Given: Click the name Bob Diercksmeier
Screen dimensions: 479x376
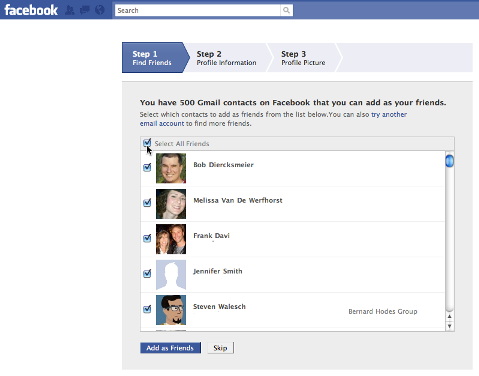Looking at the screenshot, I should pyautogui.click(x=223, y=165).
